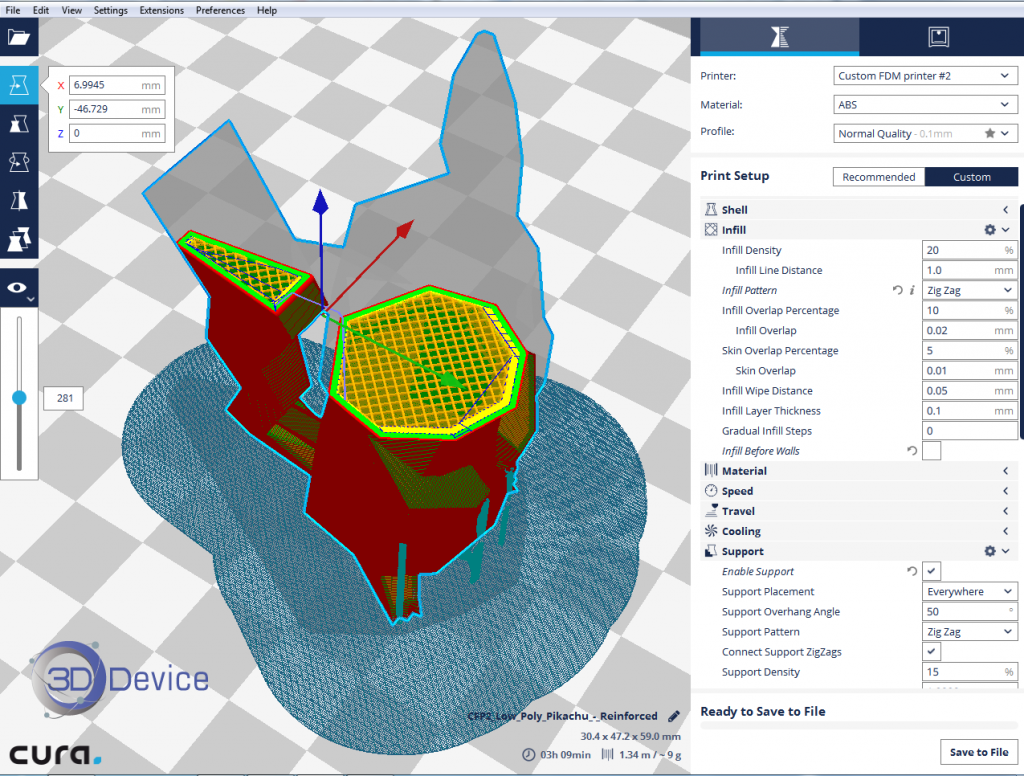Open the Preferences menu
Viewport: 1024px width, 776px height.
tap(220, 10)
